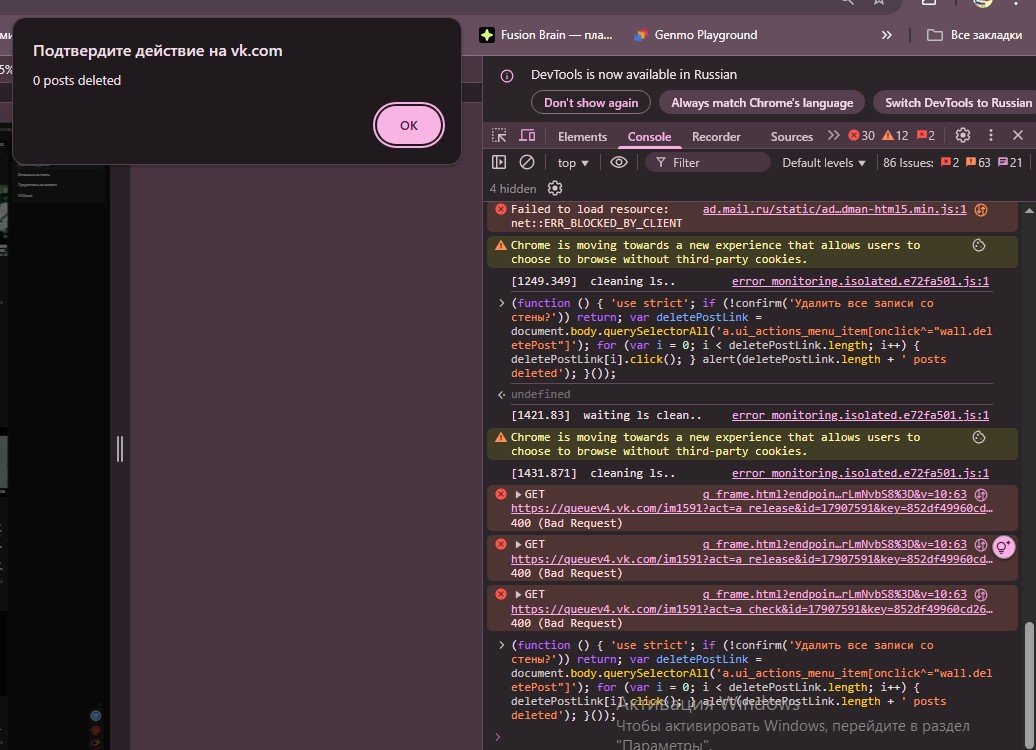Open the top JavaScript context dropdown
This screenshot has height=750, width=1036.
(x=572, y=163)
